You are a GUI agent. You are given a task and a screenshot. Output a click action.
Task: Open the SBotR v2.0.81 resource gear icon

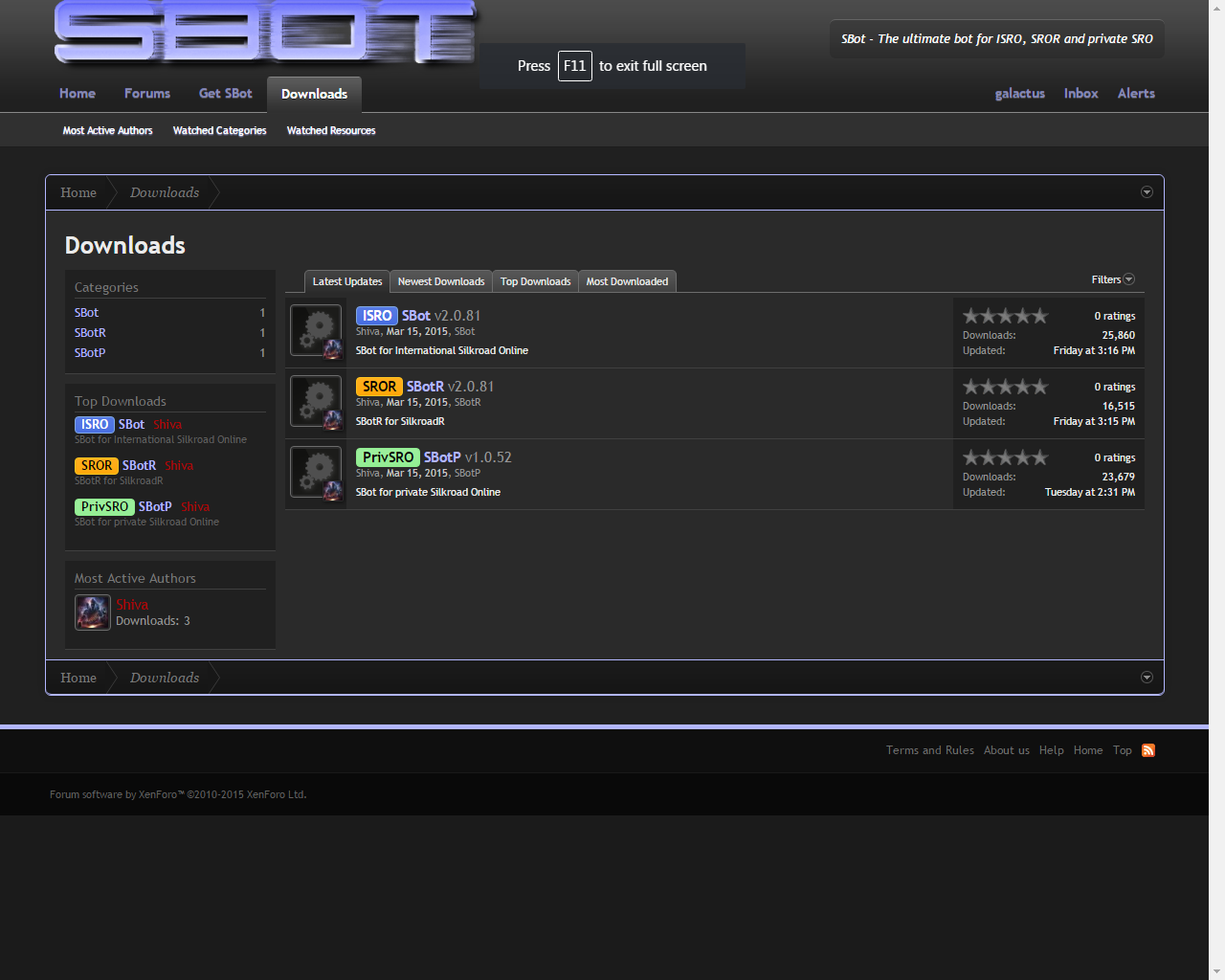point(316,402)
